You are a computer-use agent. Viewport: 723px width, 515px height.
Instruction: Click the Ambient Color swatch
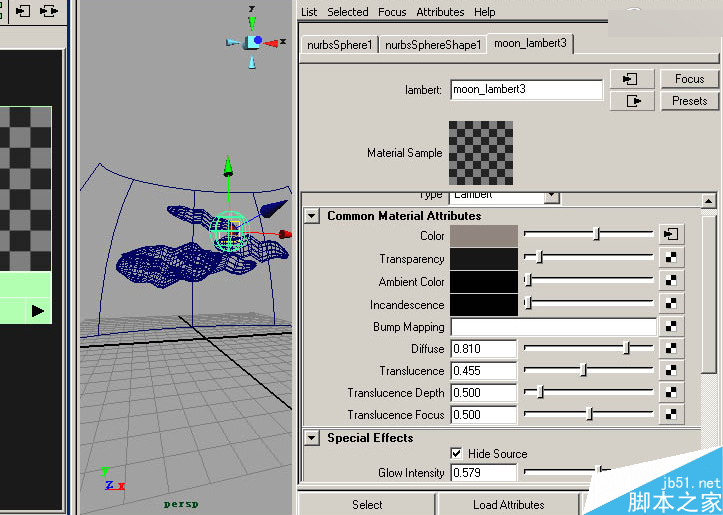click(484, 282)
